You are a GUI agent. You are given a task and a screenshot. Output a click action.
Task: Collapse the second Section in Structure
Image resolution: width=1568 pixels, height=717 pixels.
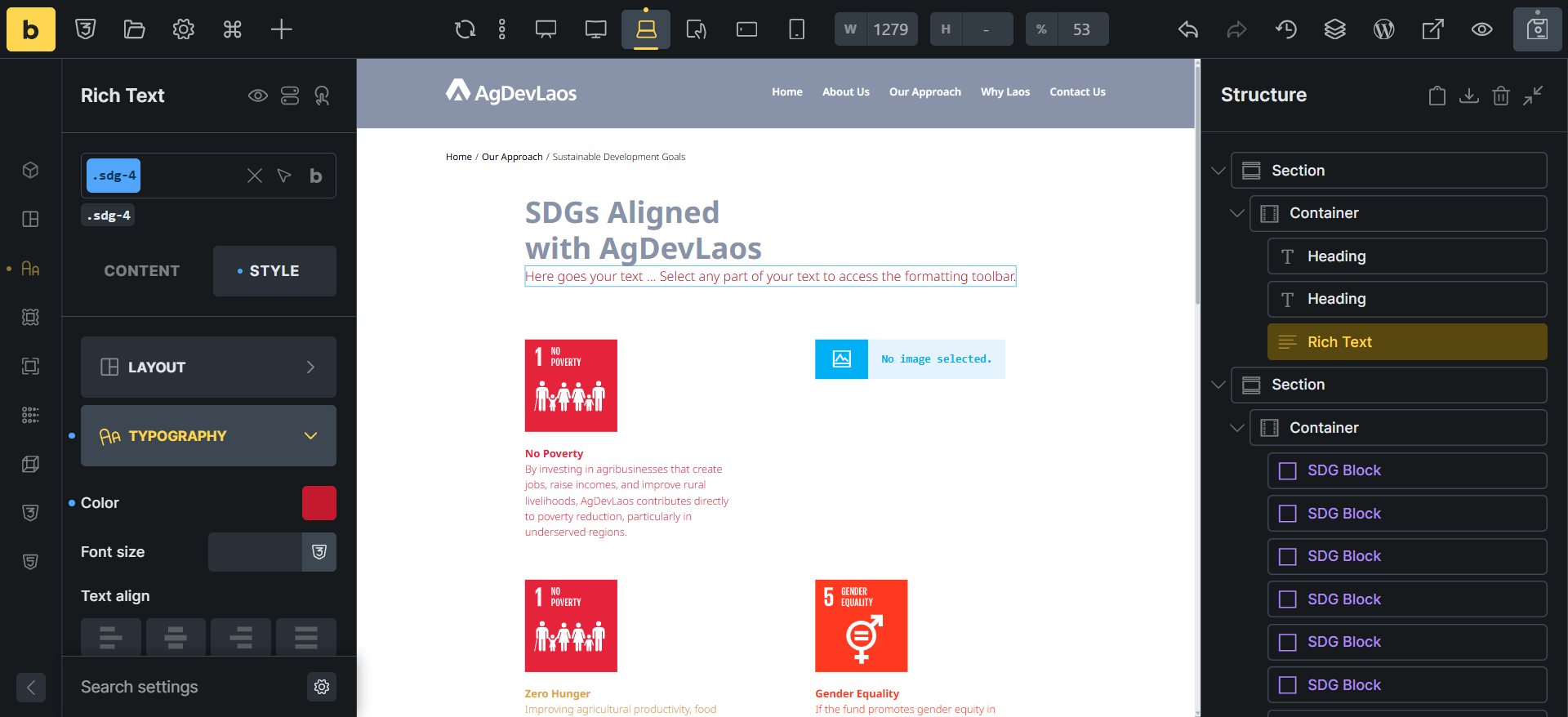coord(1218,385)
